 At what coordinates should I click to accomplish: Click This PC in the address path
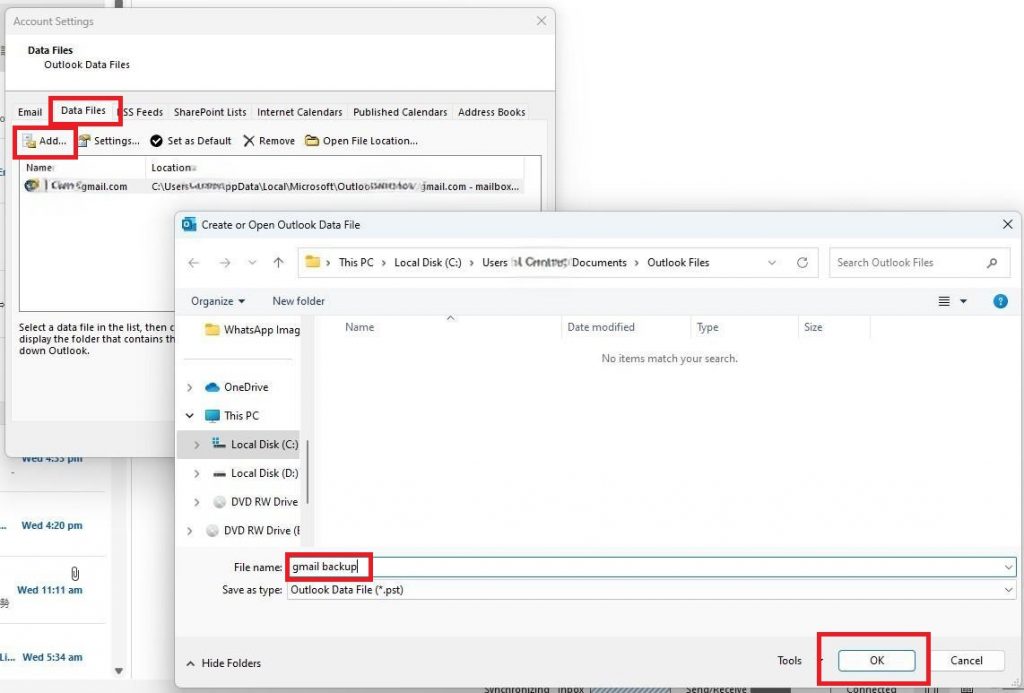point(356,263)
